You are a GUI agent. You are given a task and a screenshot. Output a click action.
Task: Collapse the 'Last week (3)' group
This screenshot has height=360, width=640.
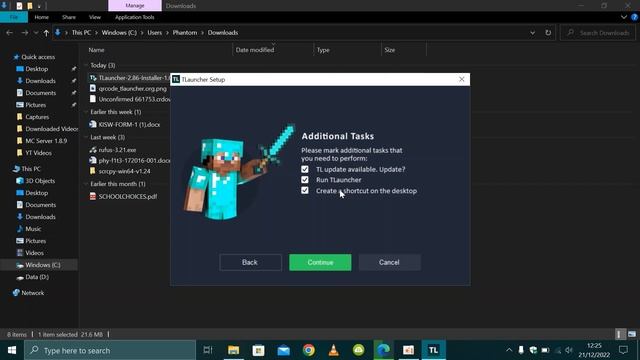click(86, 137)
